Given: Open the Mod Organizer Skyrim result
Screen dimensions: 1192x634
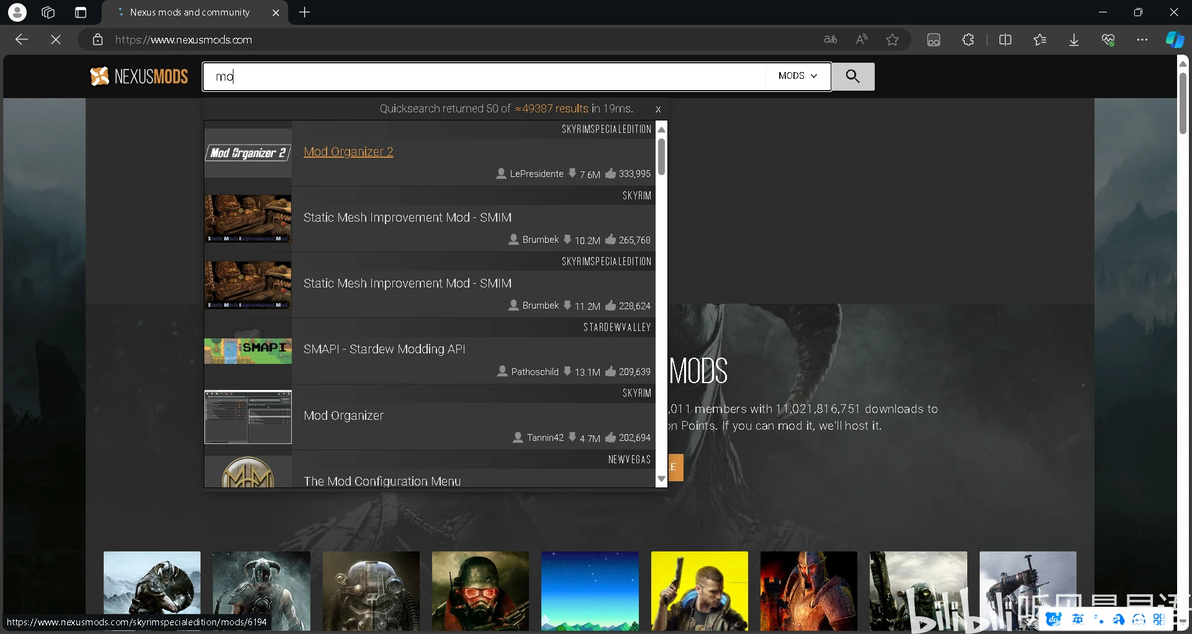Looking at the screenshot, I should 344,415.
